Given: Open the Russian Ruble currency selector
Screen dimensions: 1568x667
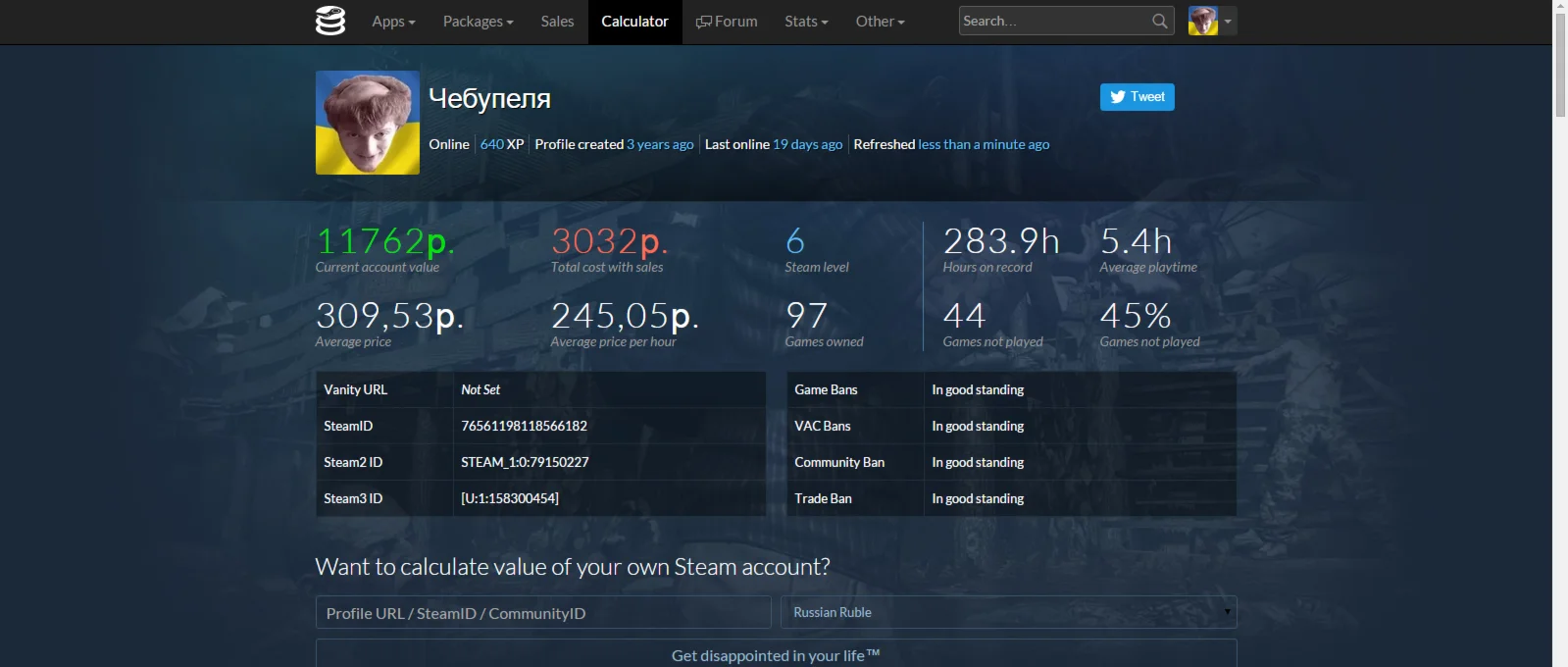Looking at the screenshot, I should click(x=1009, y=612).
